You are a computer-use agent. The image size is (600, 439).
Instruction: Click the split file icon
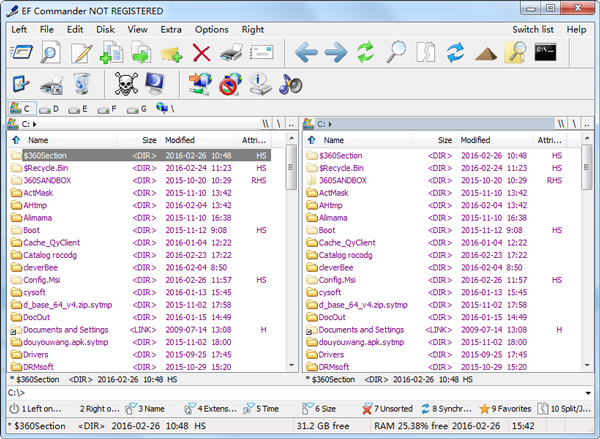426,52
